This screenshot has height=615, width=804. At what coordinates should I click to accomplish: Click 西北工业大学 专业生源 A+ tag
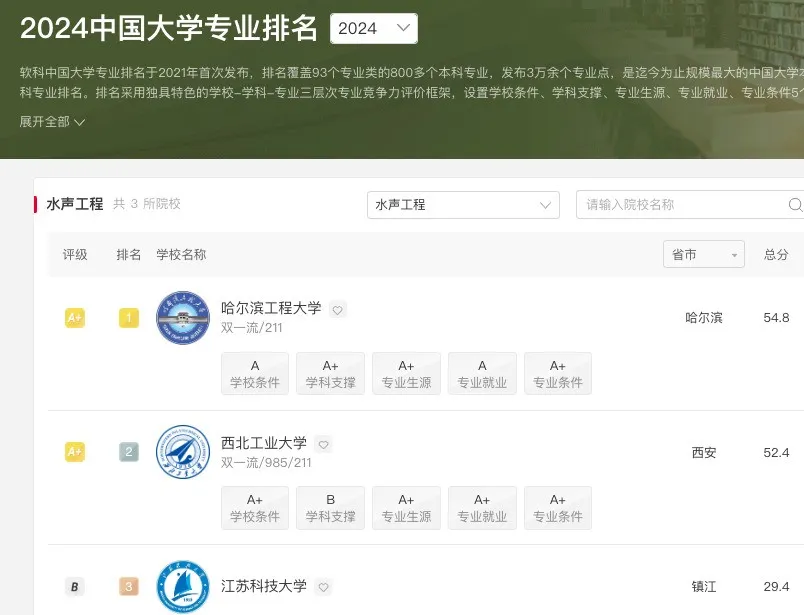(406, 508)
